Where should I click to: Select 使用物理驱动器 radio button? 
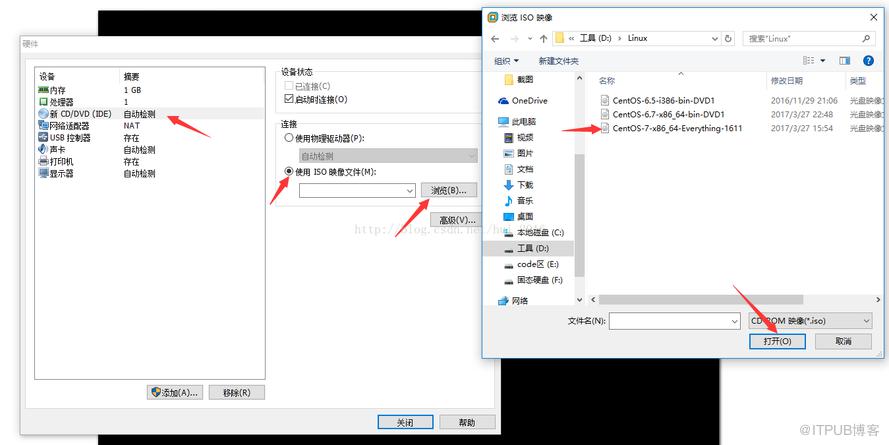289,138
